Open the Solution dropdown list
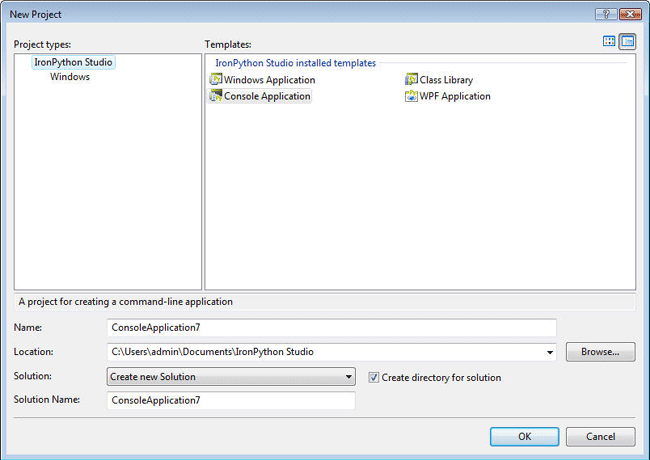This screenshot has height=460, width=650. pos(231,377)
